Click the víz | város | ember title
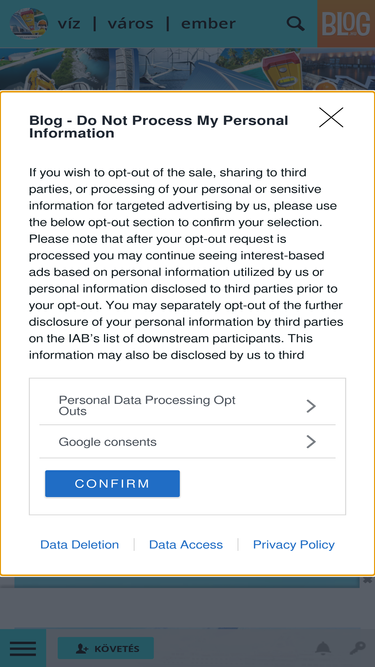Screen dimensions: 375x667 (x=147, y=23)
